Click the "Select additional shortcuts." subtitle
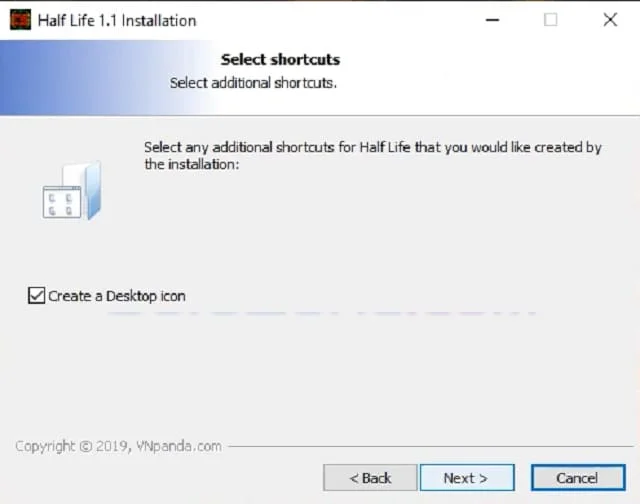 253,83
